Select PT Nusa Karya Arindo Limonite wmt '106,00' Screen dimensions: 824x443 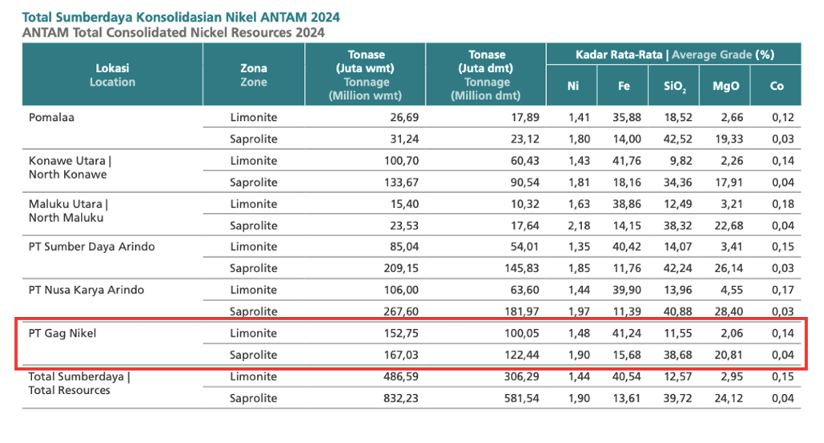pos(401,290)
